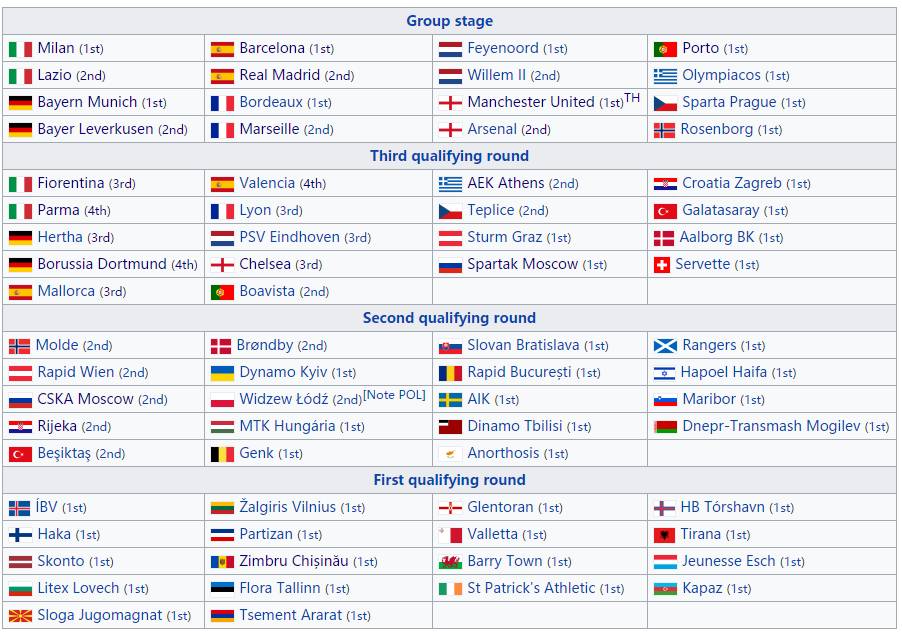Click the TH superscript note link
This screenshot has height=635, width=902.
coord(632,98)
